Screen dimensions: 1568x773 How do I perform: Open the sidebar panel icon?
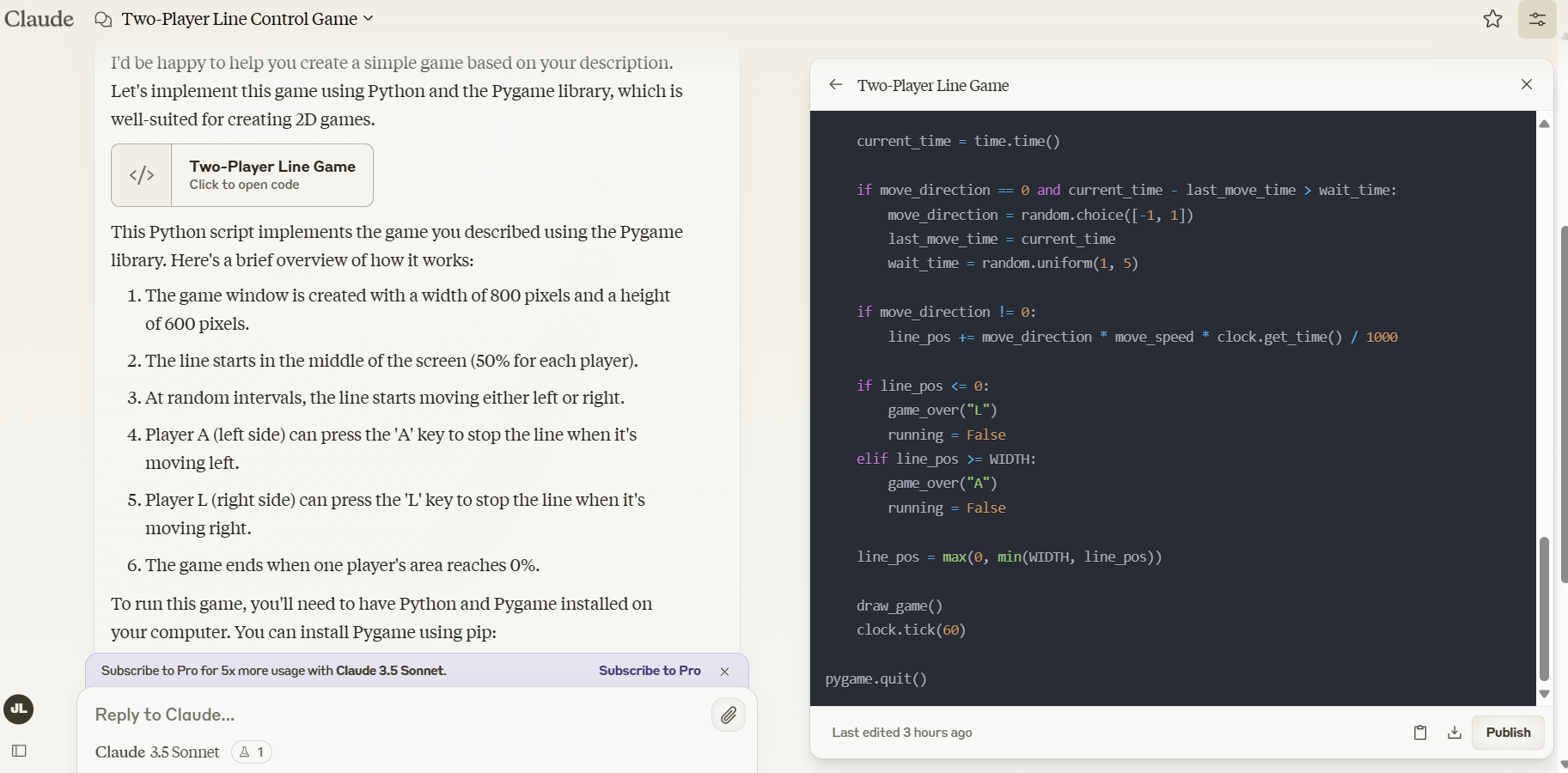click(19, 752)
